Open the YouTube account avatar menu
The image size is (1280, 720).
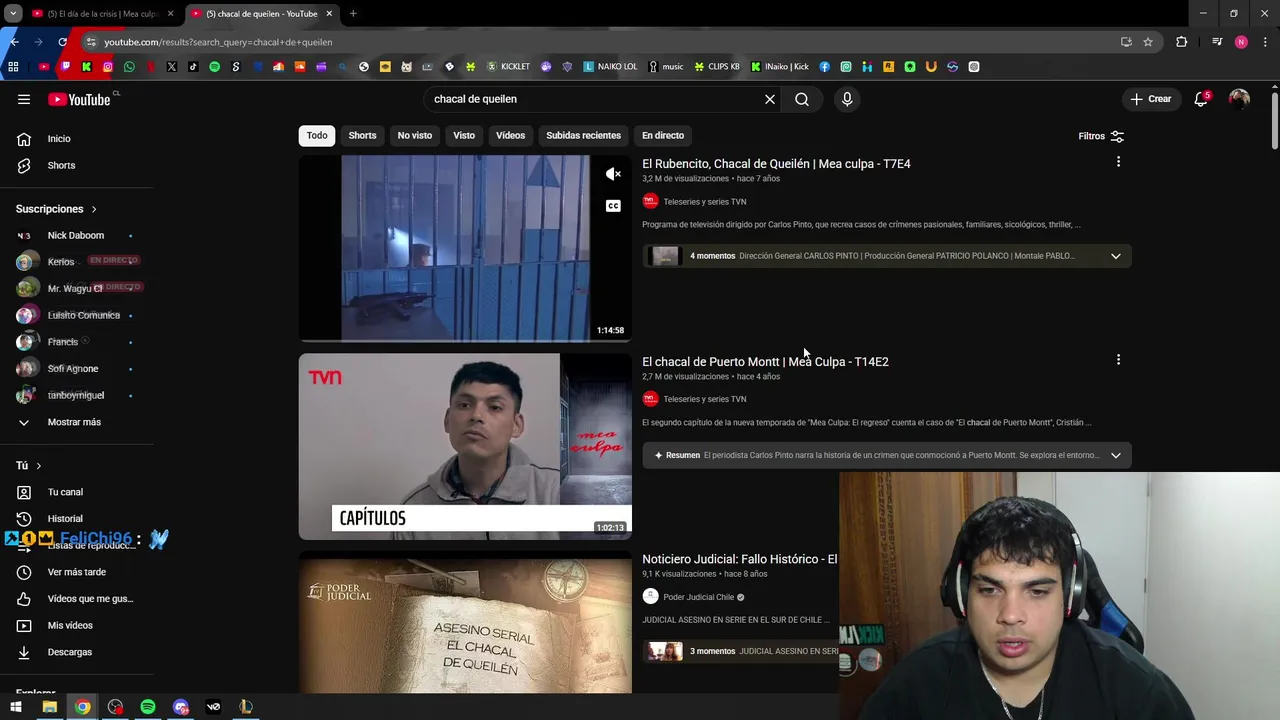1239,99
